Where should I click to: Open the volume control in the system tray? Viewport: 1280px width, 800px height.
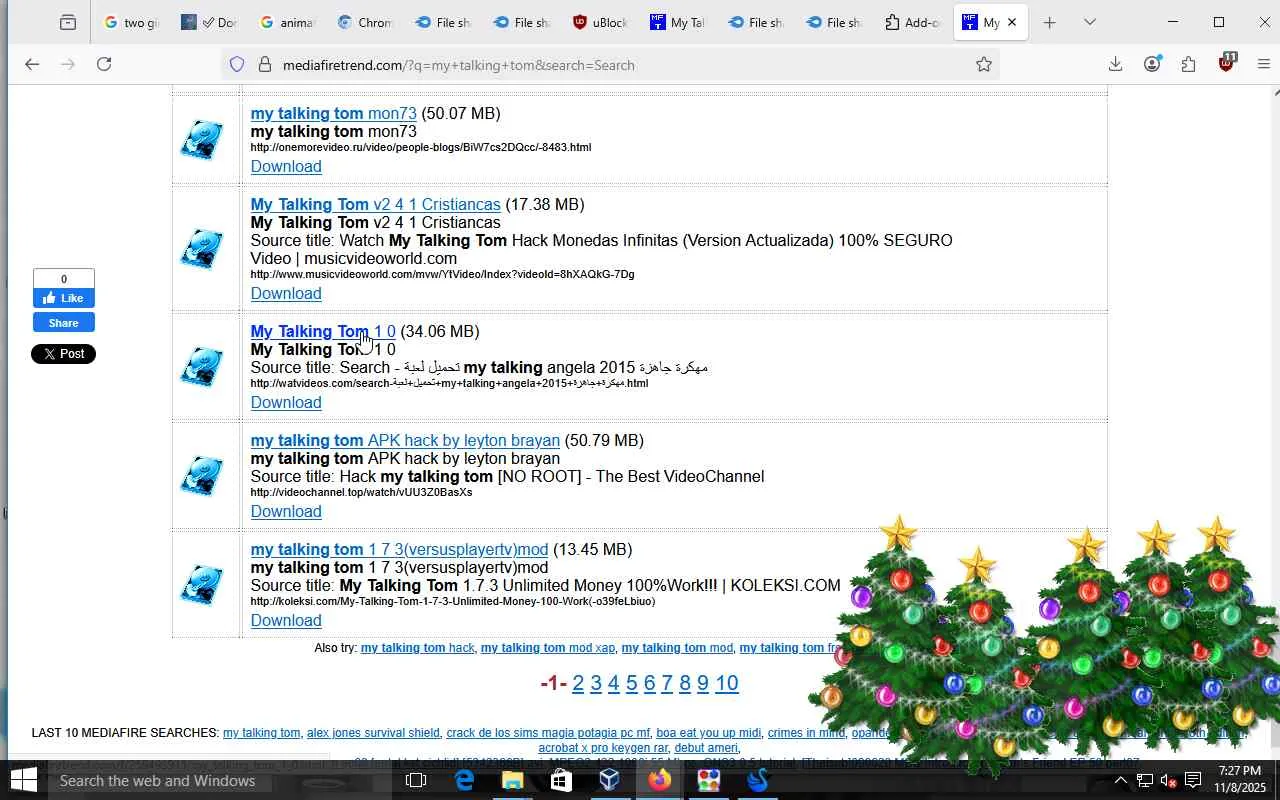coord(1168,781)
